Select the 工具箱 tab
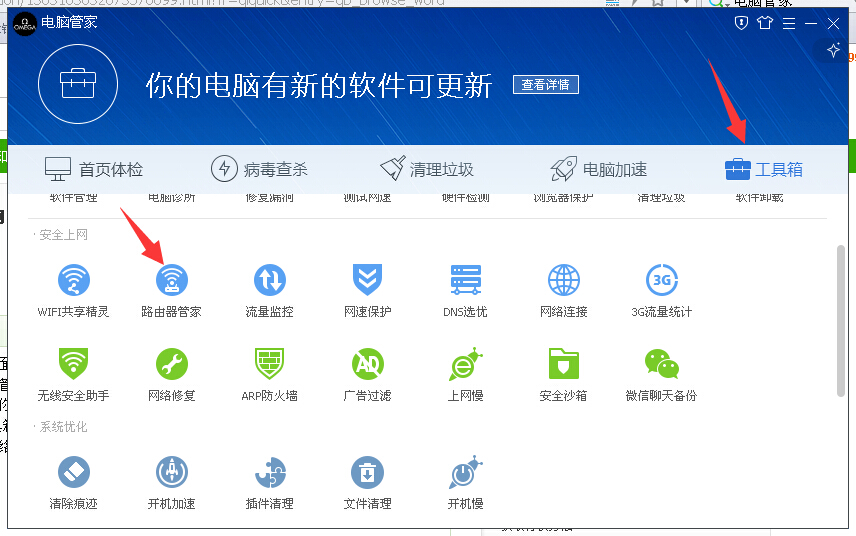Screen dimensions: 856x536 click(x=764, y=170)
